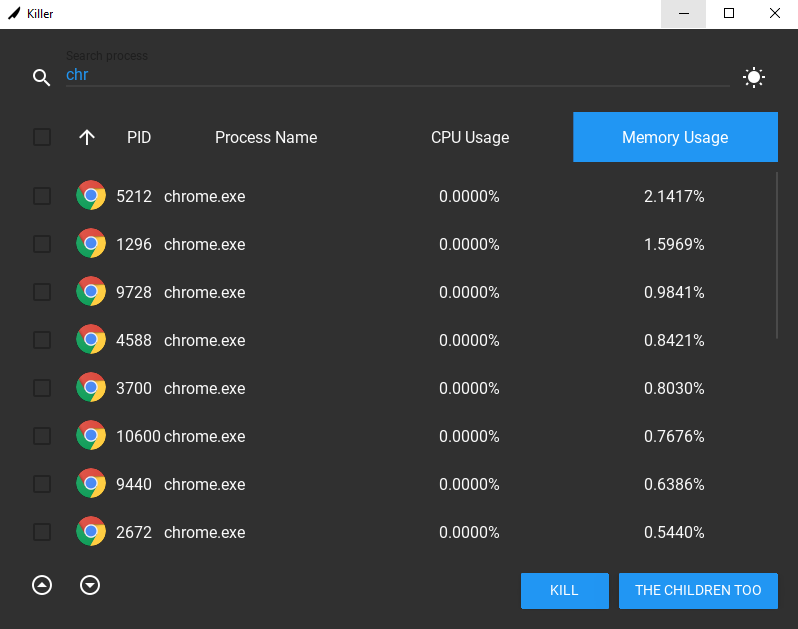Toggle the light/dark theme sun icon
The height and width of the screenshot is (629, 798).
coord(754,77)
